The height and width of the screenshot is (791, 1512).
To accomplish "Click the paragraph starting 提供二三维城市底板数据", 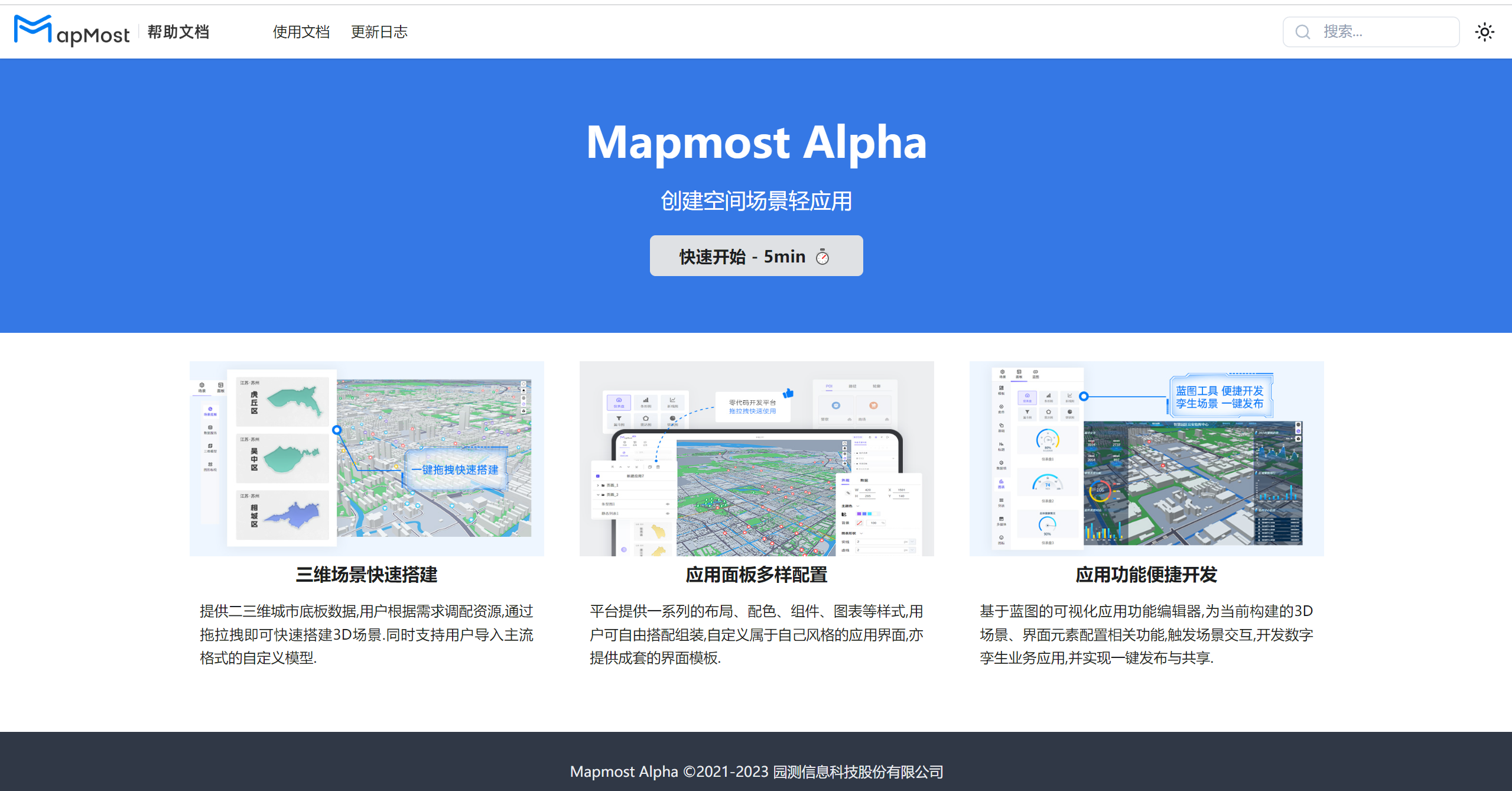I will coord(366,634).
